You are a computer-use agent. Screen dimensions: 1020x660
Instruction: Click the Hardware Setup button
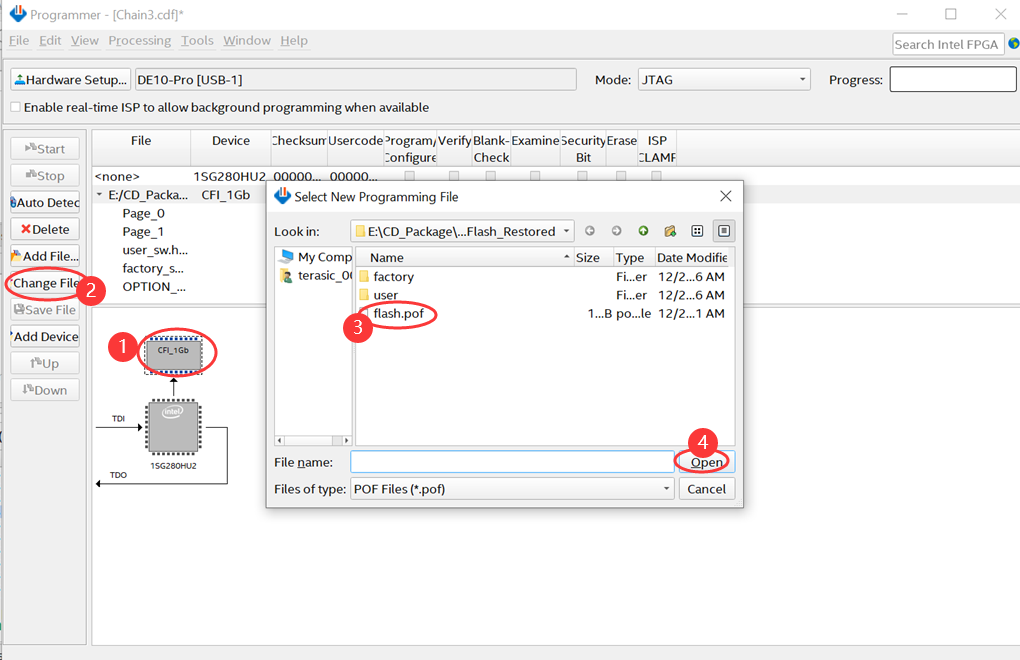coord(70,79)
